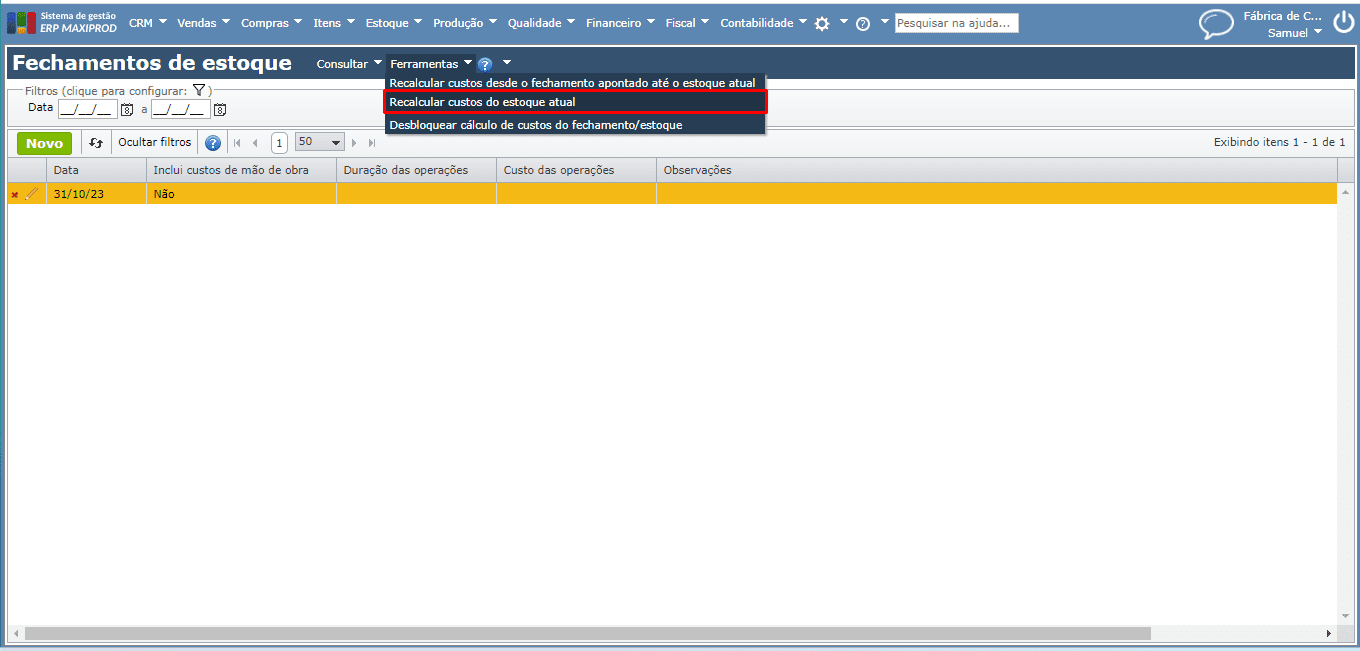The image size is (1360, 651).
Task: Click dropdown arrow next to settings gear
Action: 844,21
